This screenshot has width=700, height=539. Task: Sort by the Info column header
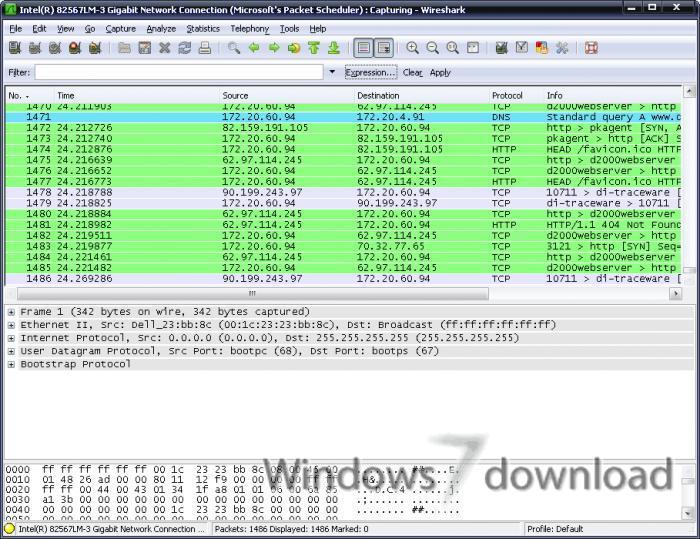click(613, 96)
